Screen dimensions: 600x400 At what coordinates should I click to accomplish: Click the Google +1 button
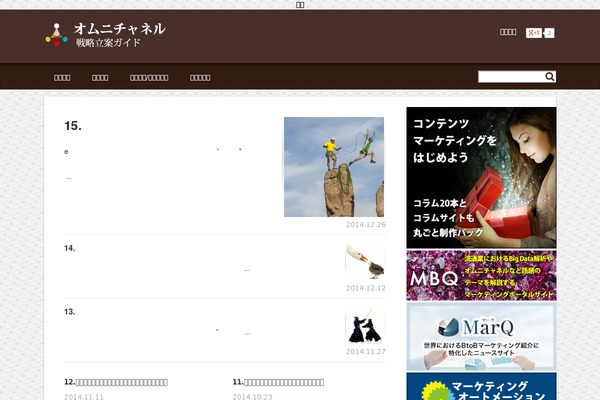click(533, 33)
